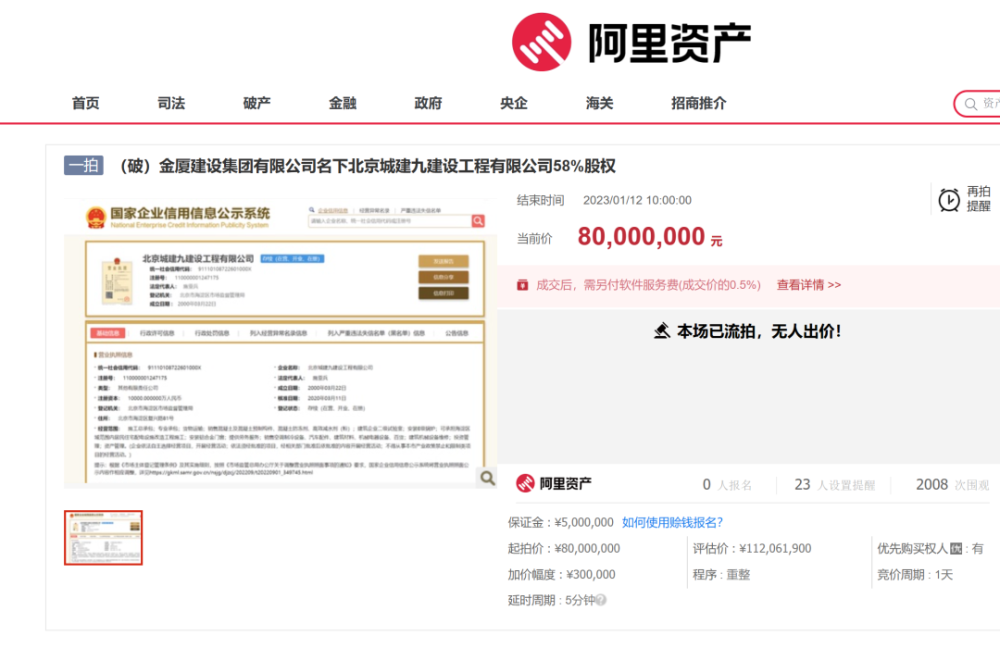
Task: Open the 央企 navigation tab
Action: click(514, 103)
